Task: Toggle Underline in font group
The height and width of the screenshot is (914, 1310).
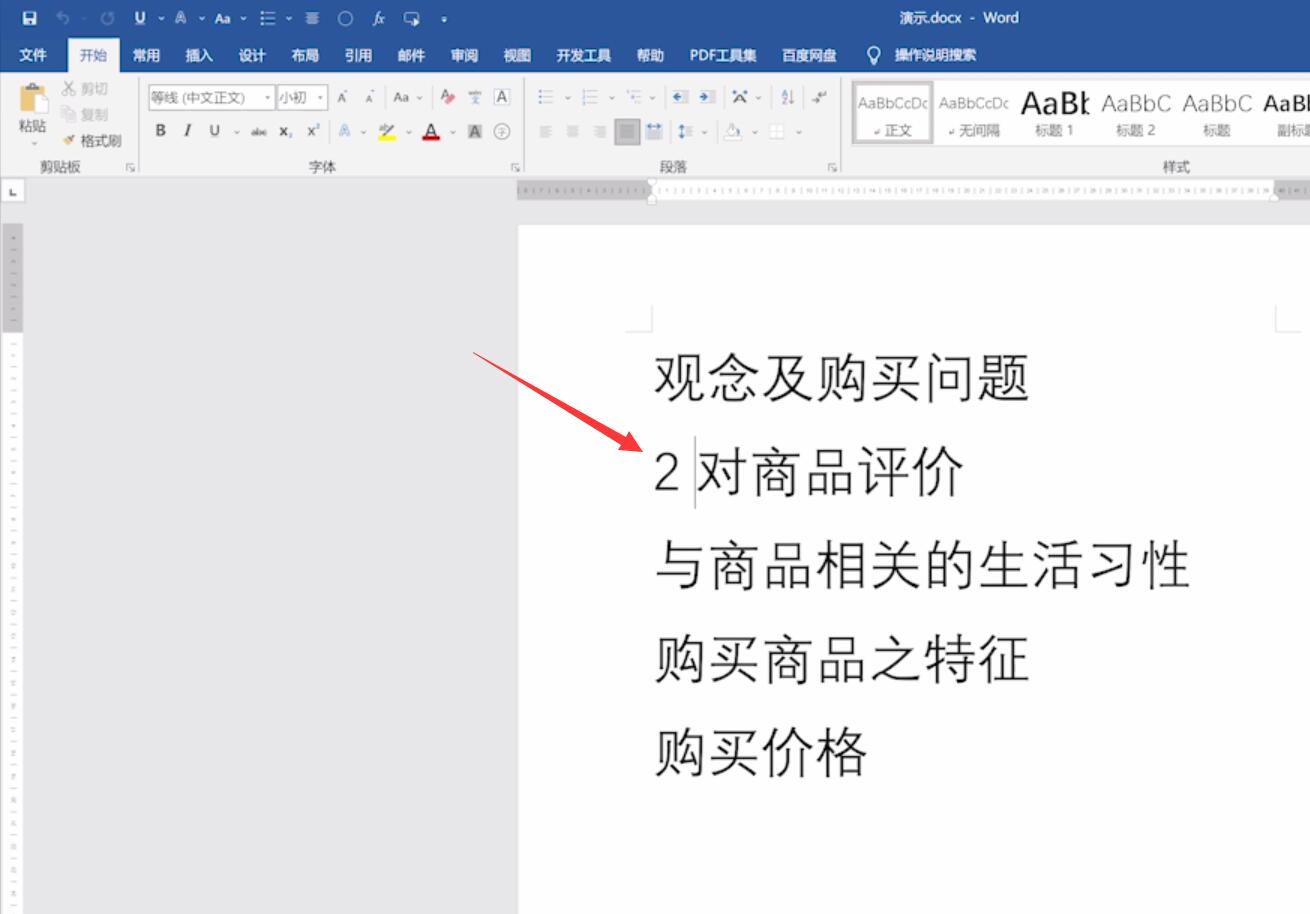Action: pyautogui.click(x=214, y=131)
